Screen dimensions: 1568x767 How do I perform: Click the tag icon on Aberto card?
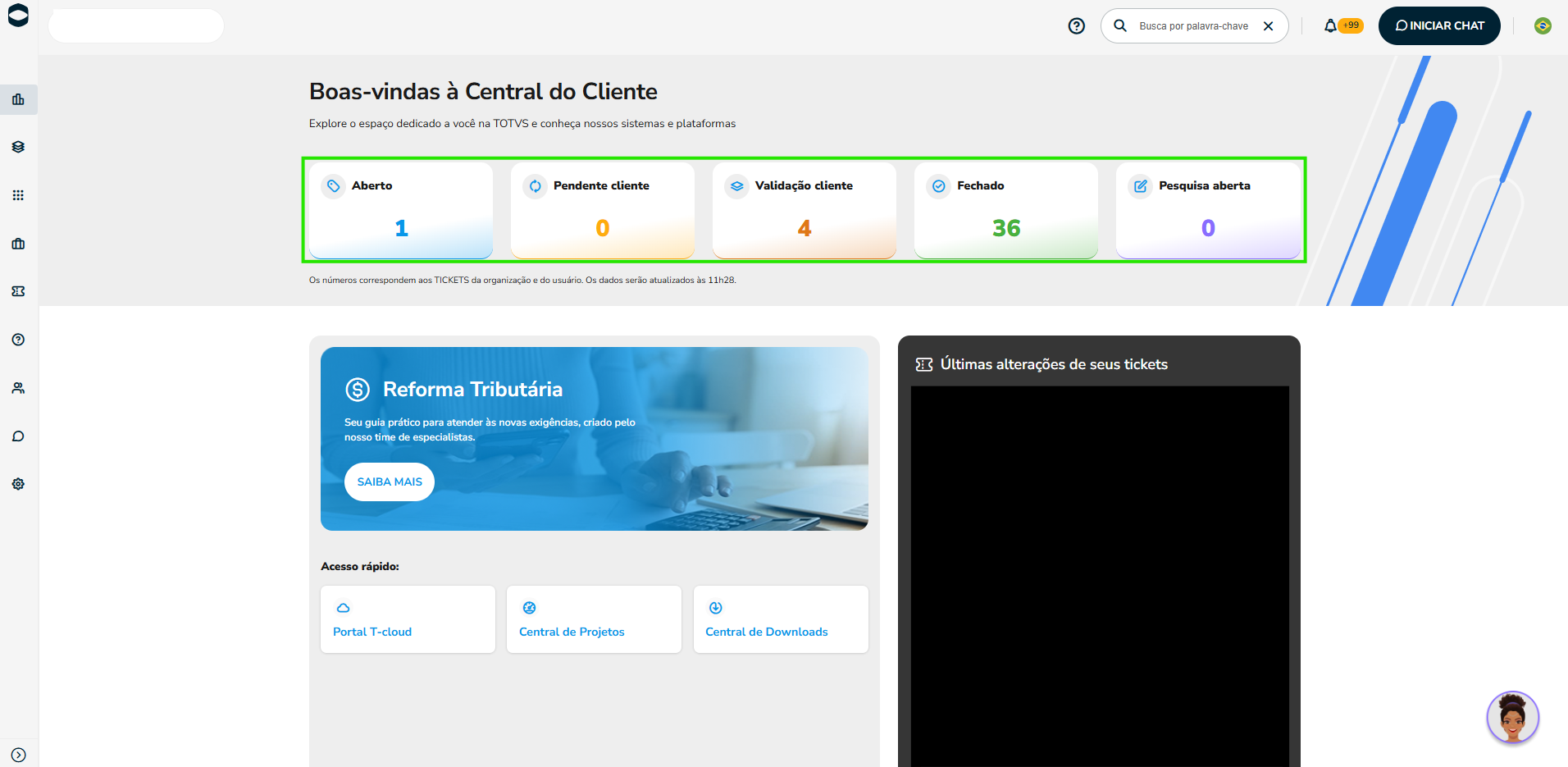[333, 186]
